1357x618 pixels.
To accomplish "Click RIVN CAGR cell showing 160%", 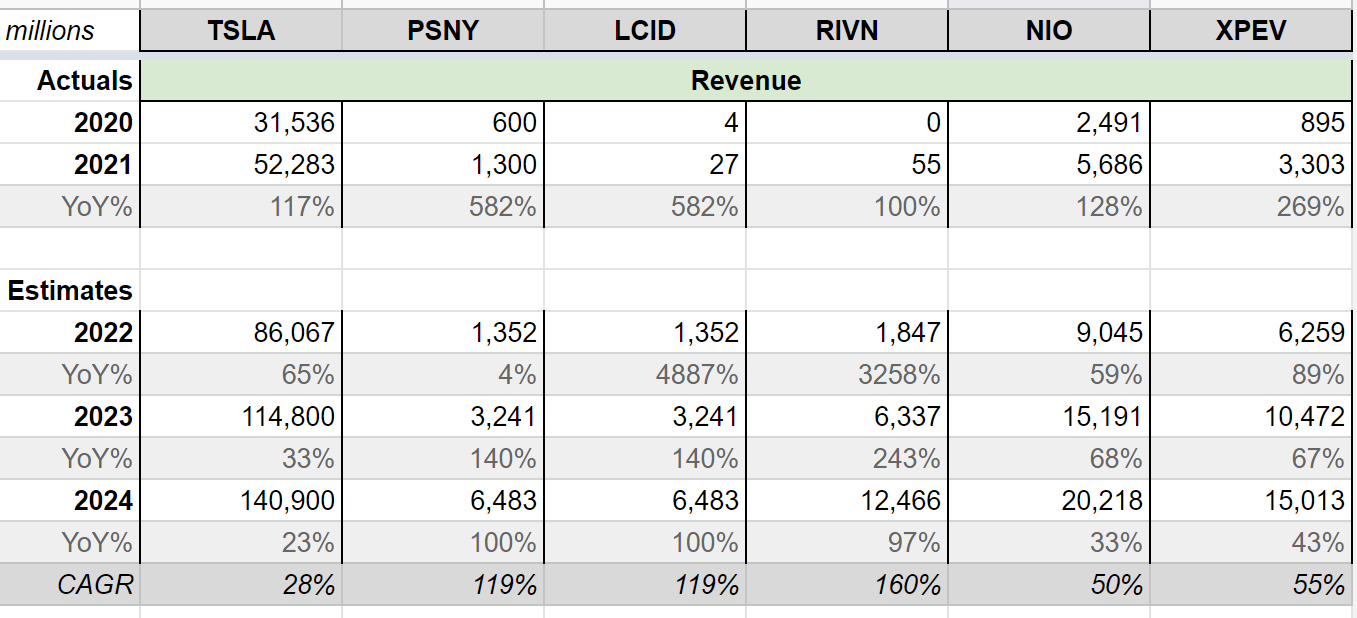I will click(847, 584).
